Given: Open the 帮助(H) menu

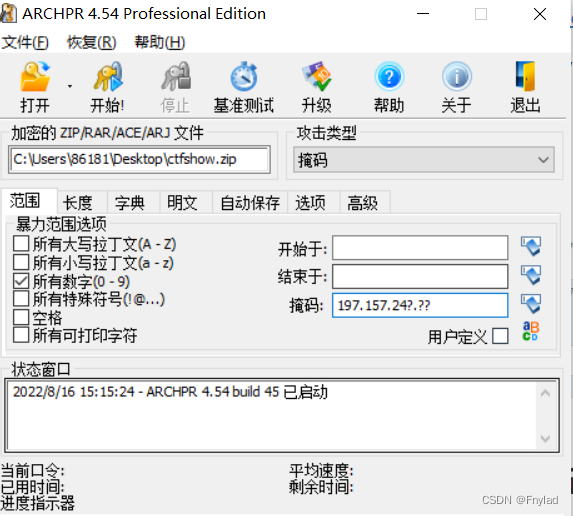Looking at the screenshot, I should 160,42.
